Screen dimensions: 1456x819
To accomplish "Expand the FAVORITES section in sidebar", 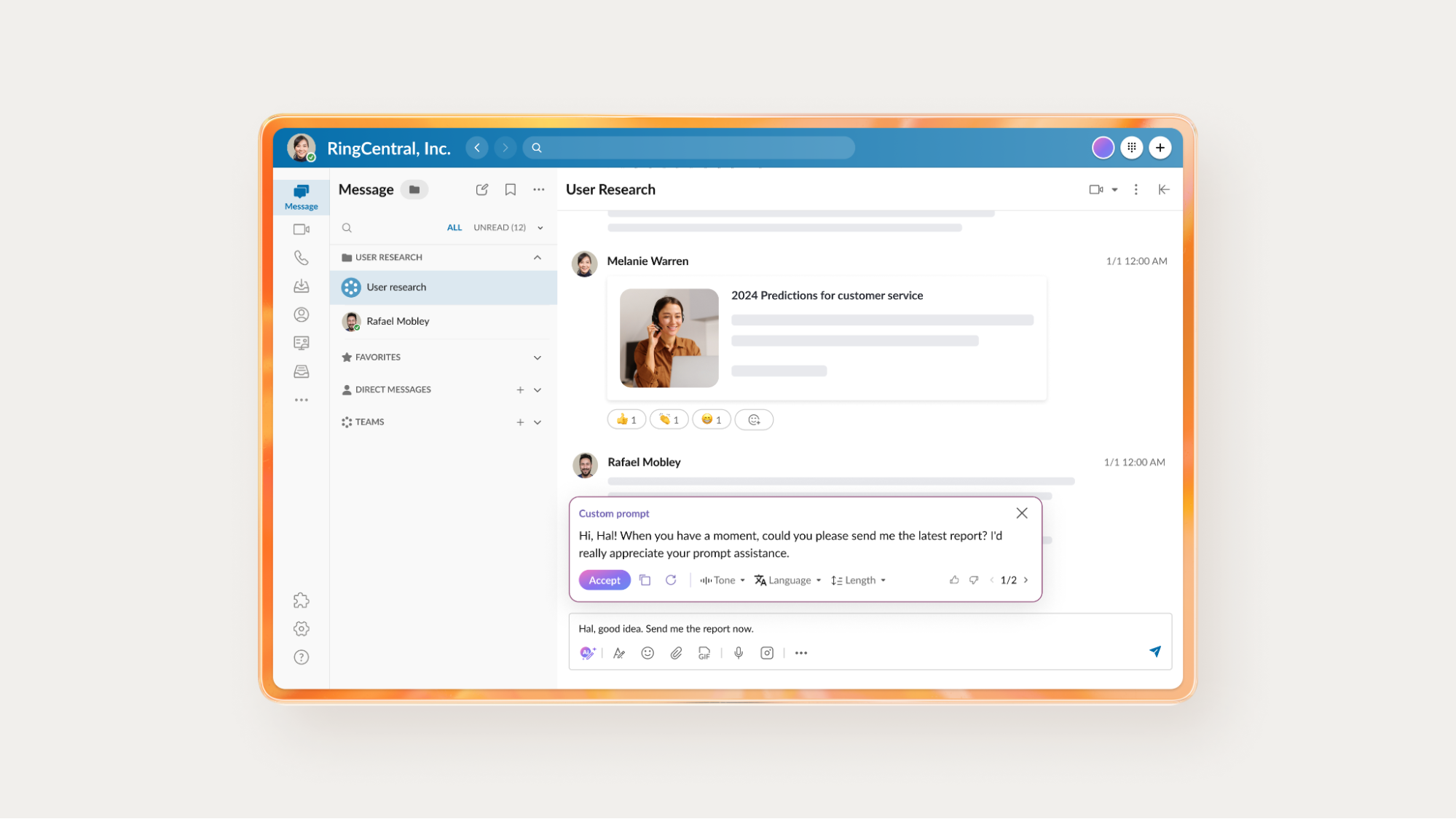I will click(538, 356).
